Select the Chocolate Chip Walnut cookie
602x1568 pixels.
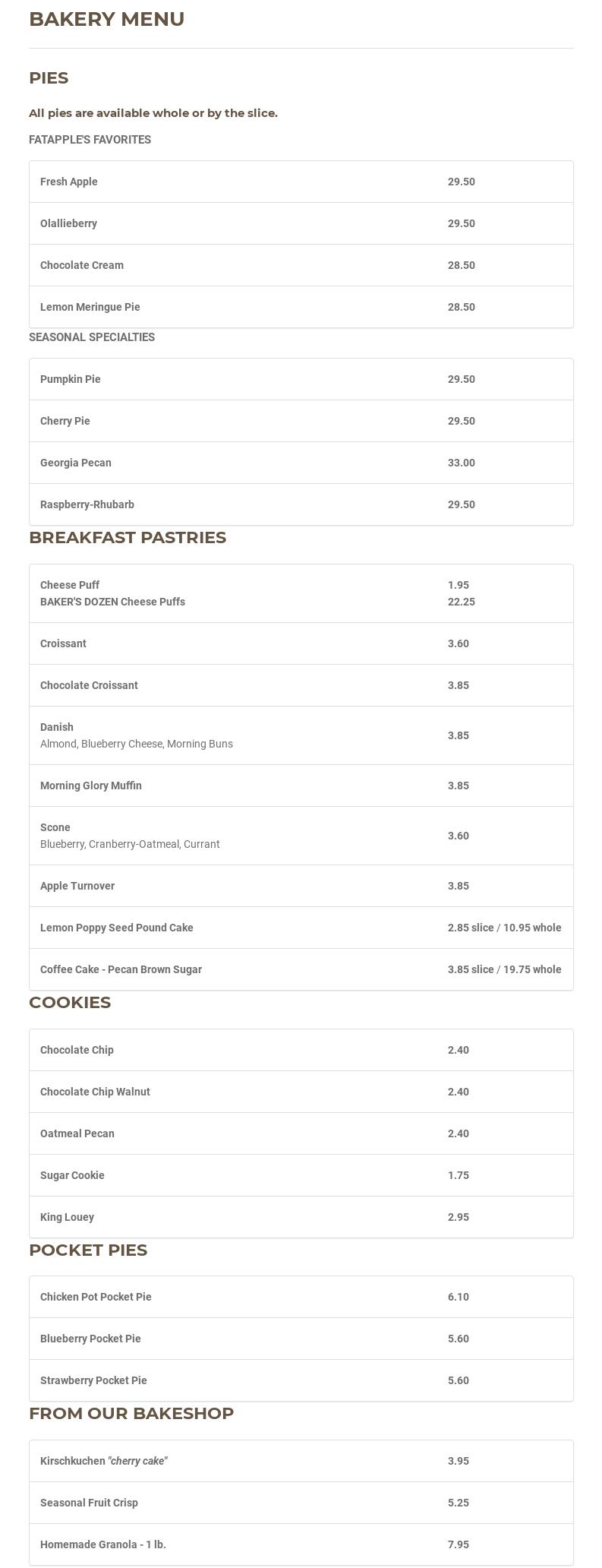(95, 1092)
